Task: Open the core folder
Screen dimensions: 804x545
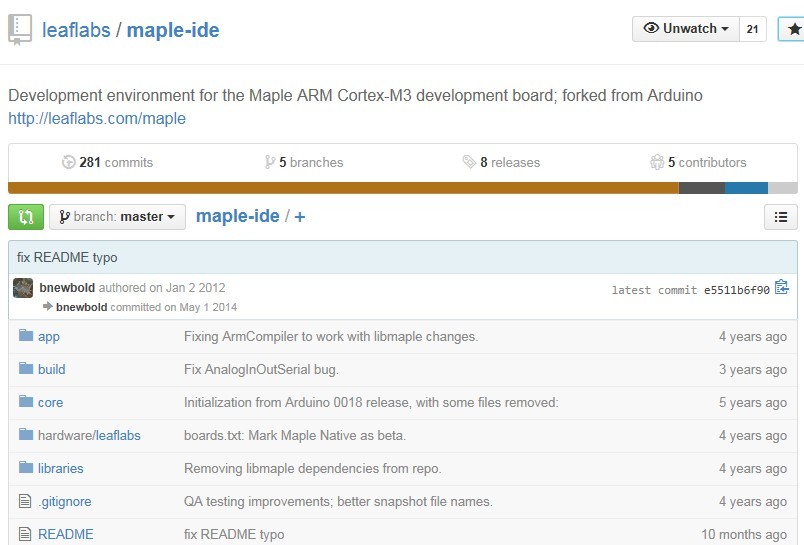Action: pyautogui.click(x=50, y=402)
